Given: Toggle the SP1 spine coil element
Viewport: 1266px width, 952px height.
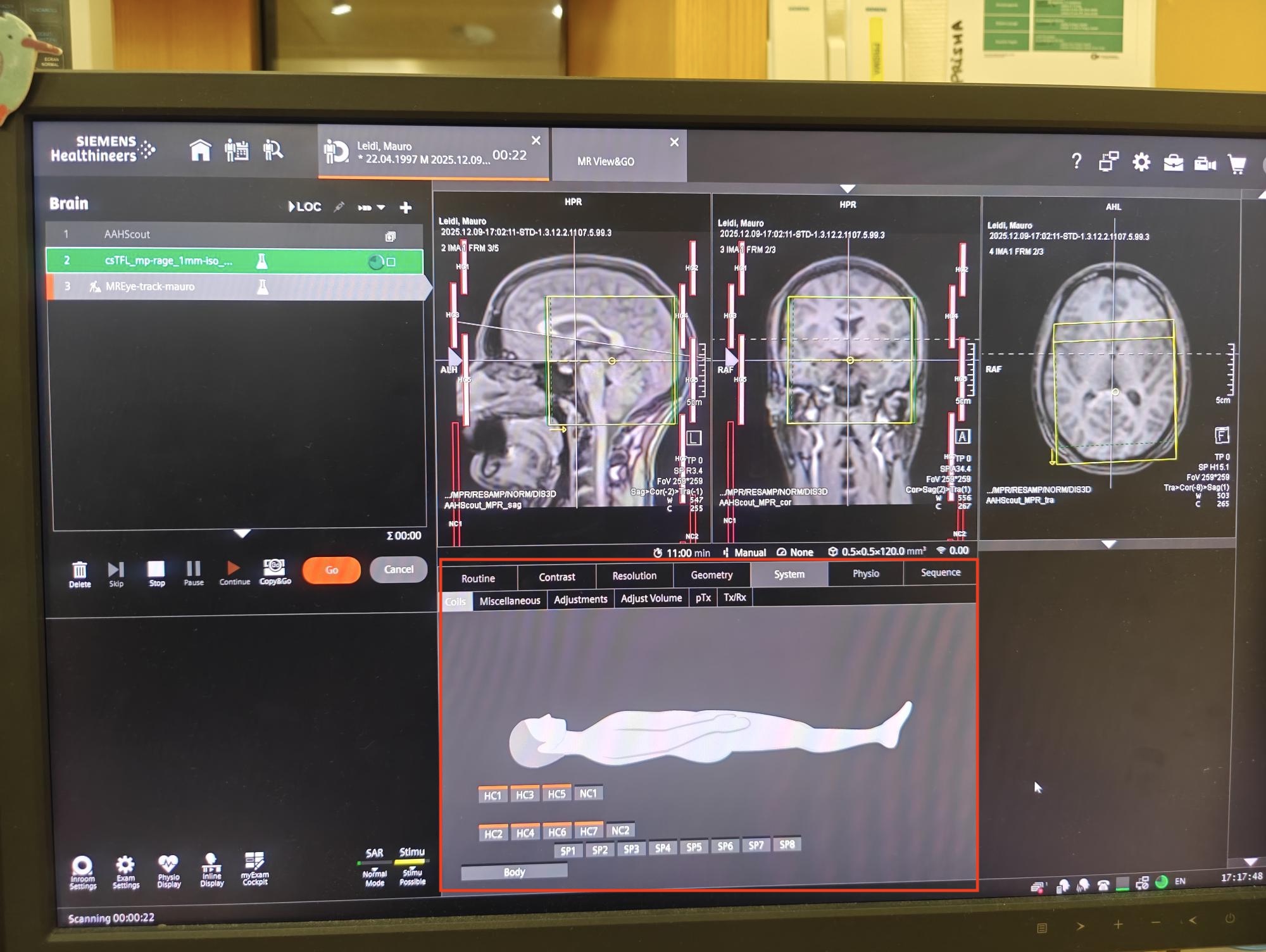Looking at the screenshot, I should coord(568,850).
